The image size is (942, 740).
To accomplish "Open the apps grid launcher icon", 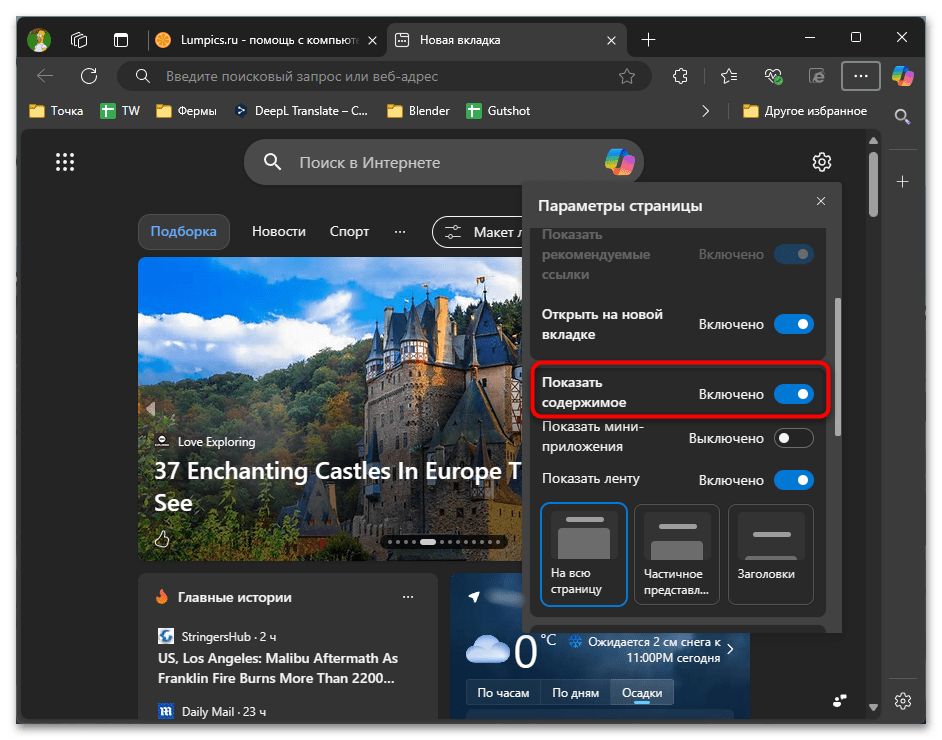I will click(65, 162).
